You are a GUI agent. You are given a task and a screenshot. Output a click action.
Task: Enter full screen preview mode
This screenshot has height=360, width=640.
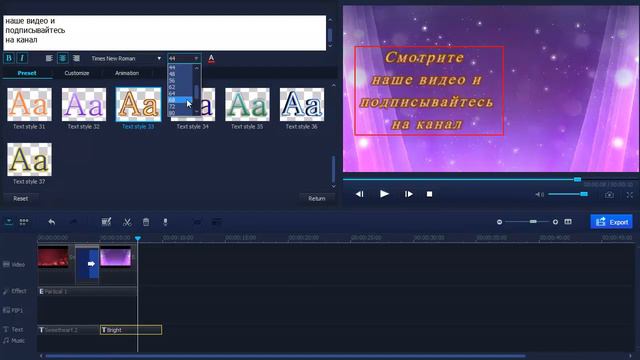630,195
